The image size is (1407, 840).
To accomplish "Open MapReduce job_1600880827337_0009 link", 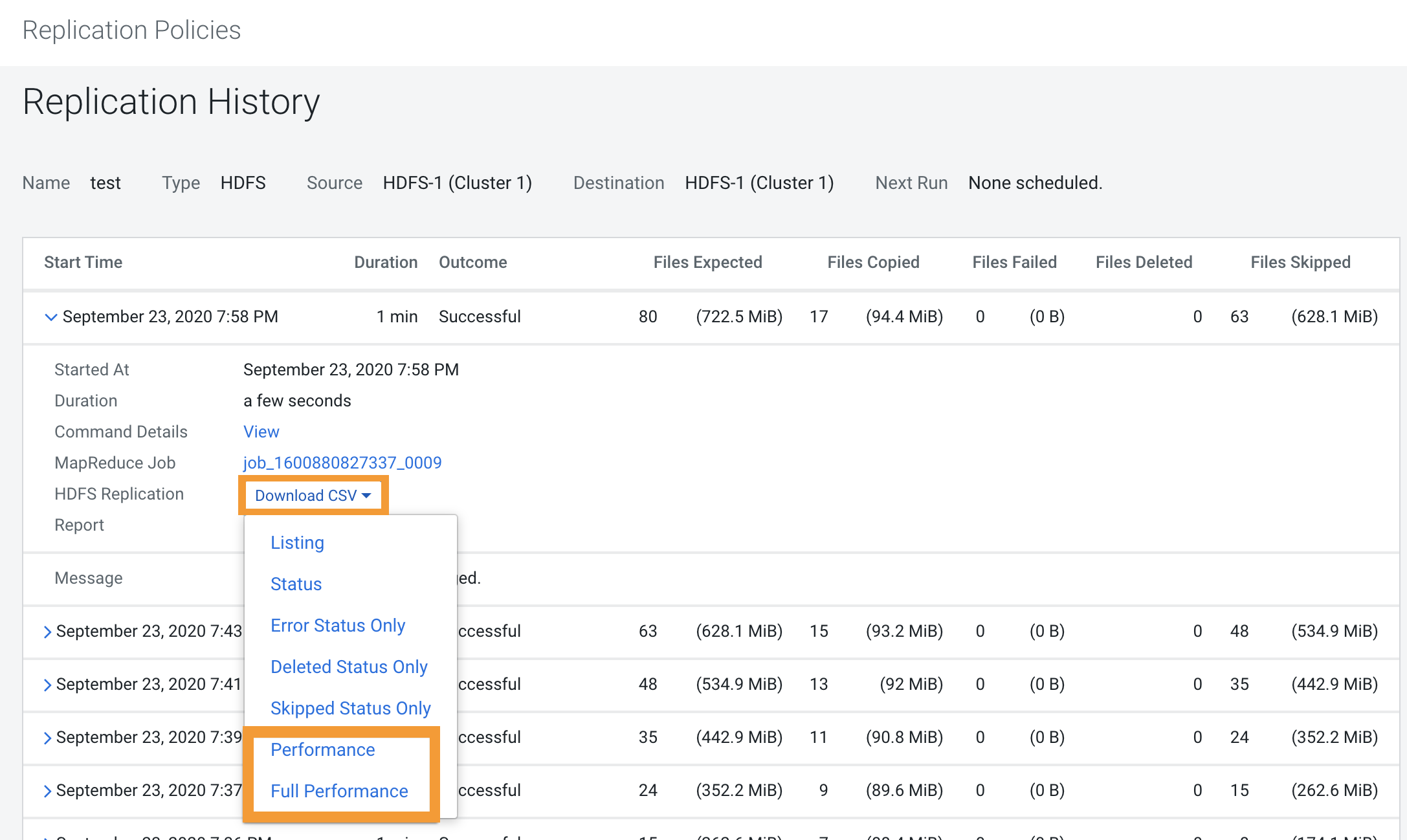I will (342, 463).
